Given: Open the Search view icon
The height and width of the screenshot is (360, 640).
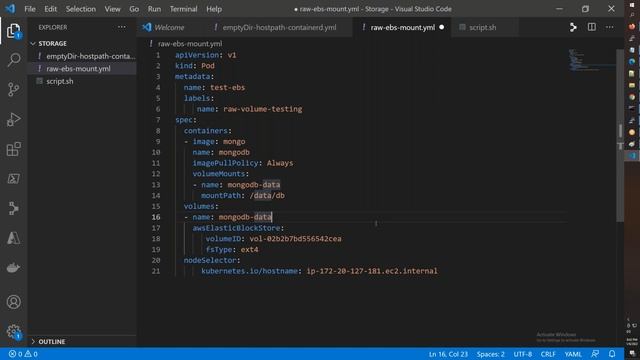Looking at the screenshot, I should [x=13, y=60].
